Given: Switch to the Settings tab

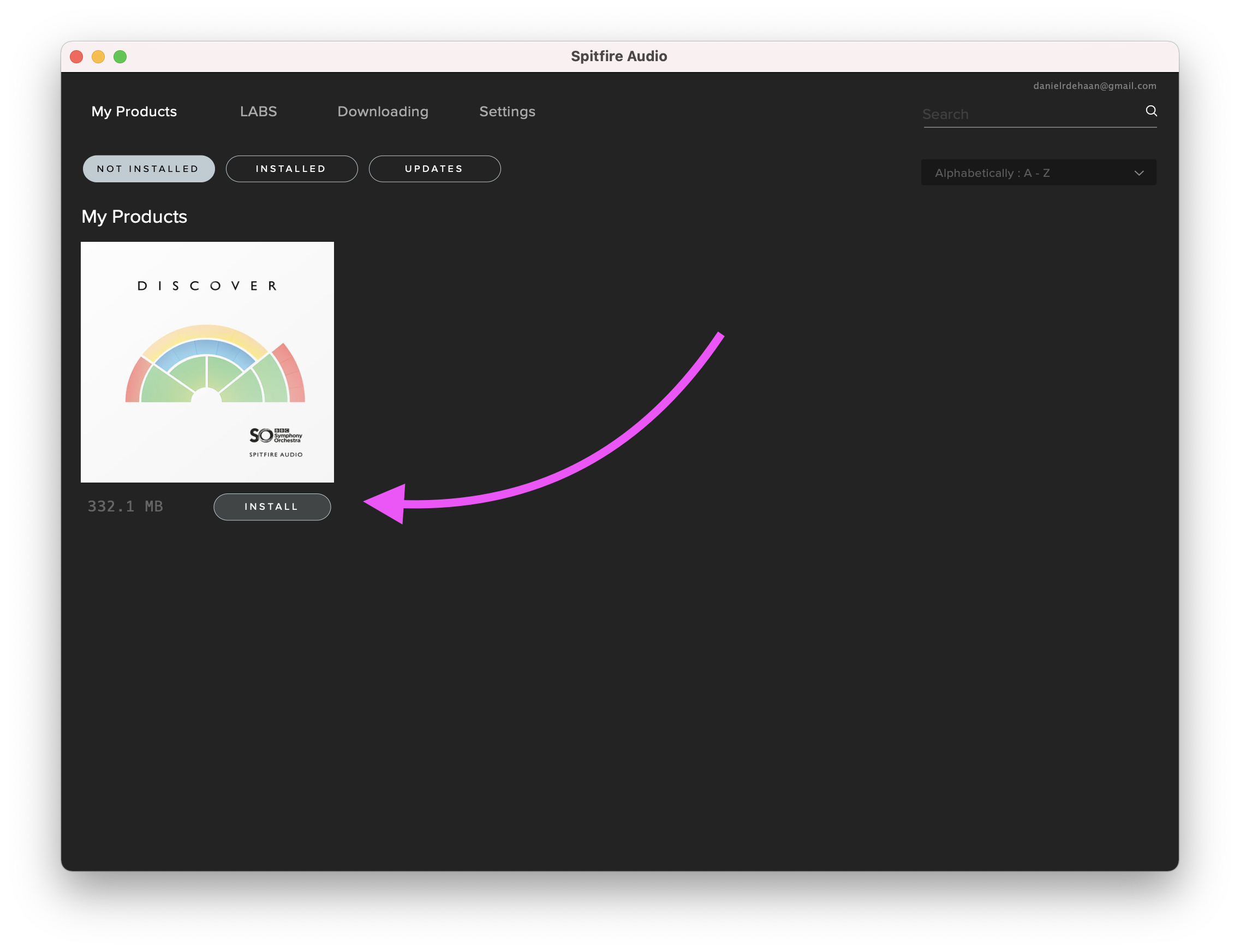Looking at the screenshot, I should click(507, 112).
